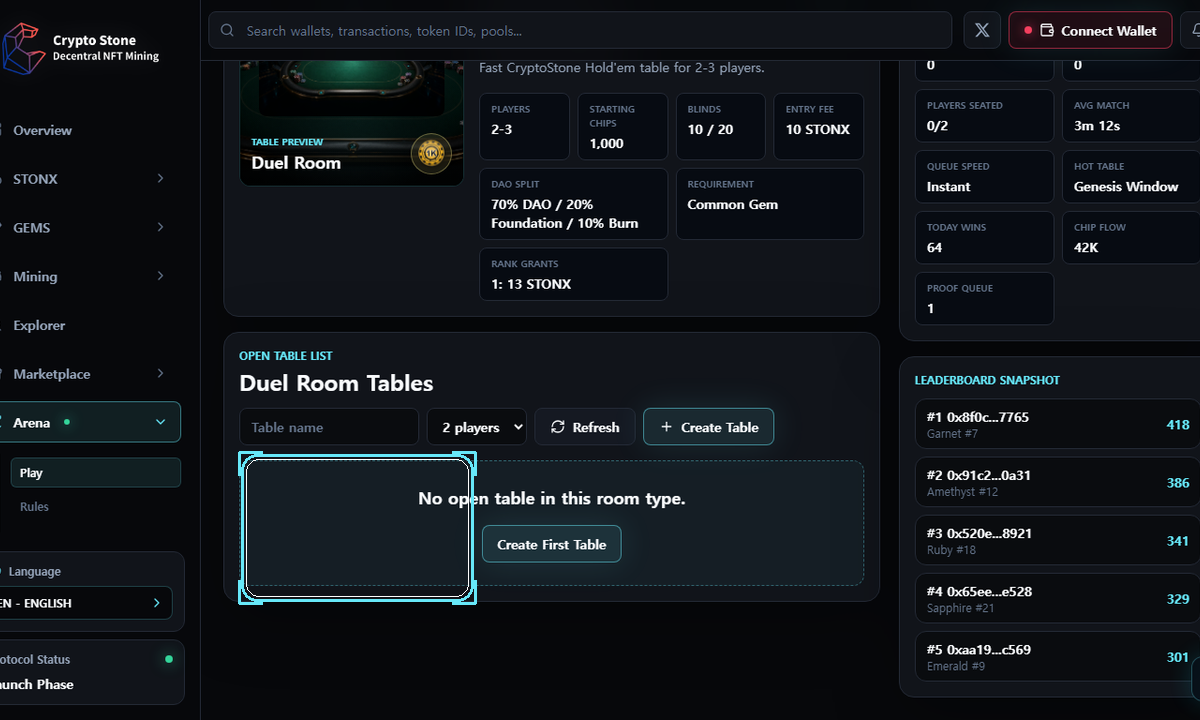The width and height of the screenshot is (1200, 720).
Task: Click the Connect Wallet button
Action: tap(1089, 31)
